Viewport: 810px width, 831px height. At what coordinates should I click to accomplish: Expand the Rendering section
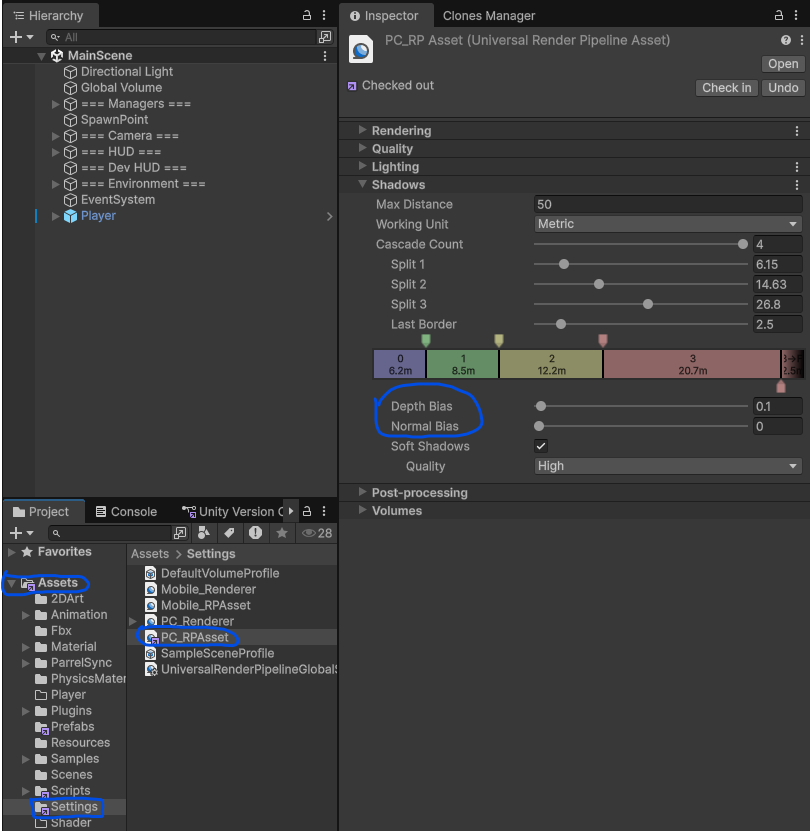click(x=401, y=130)
